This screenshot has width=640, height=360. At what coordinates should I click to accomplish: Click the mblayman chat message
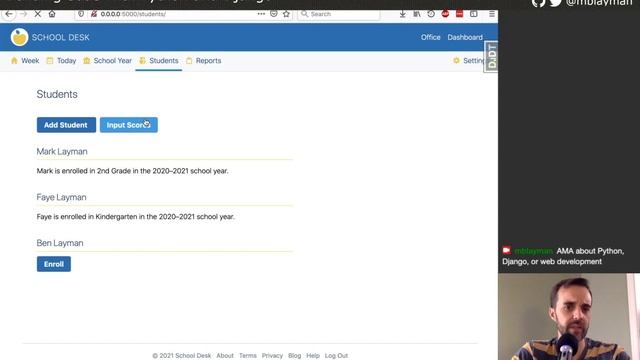click(x=563, y=256)
